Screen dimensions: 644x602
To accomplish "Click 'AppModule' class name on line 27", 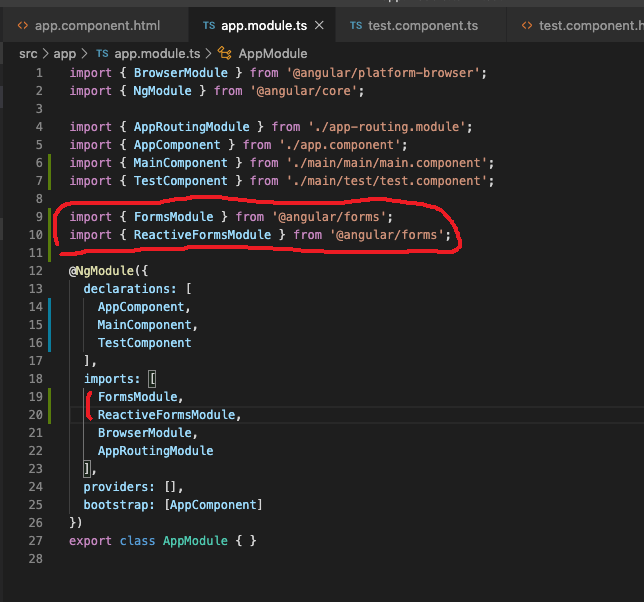I will click(x=195, y=541).
